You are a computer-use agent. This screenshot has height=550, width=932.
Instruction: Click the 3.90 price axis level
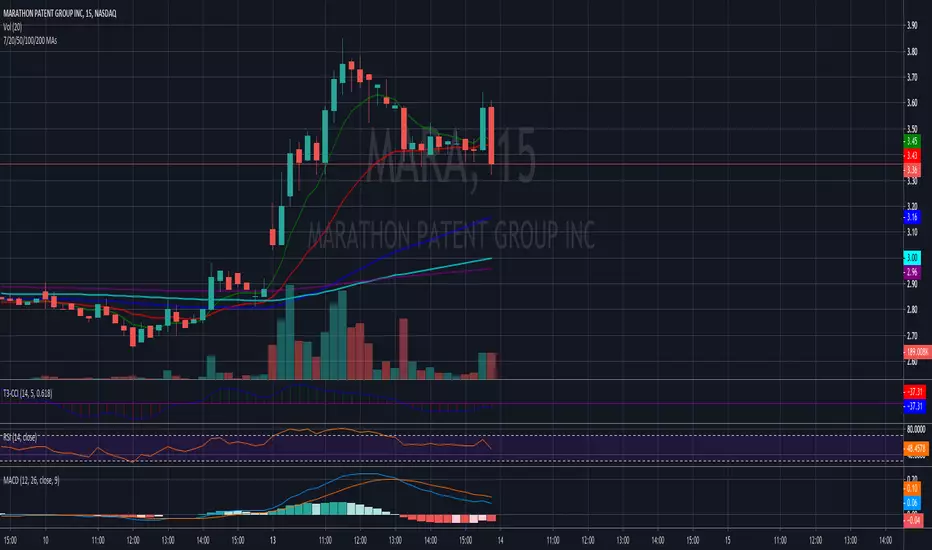pyautogui.click(x=912, y=25)
